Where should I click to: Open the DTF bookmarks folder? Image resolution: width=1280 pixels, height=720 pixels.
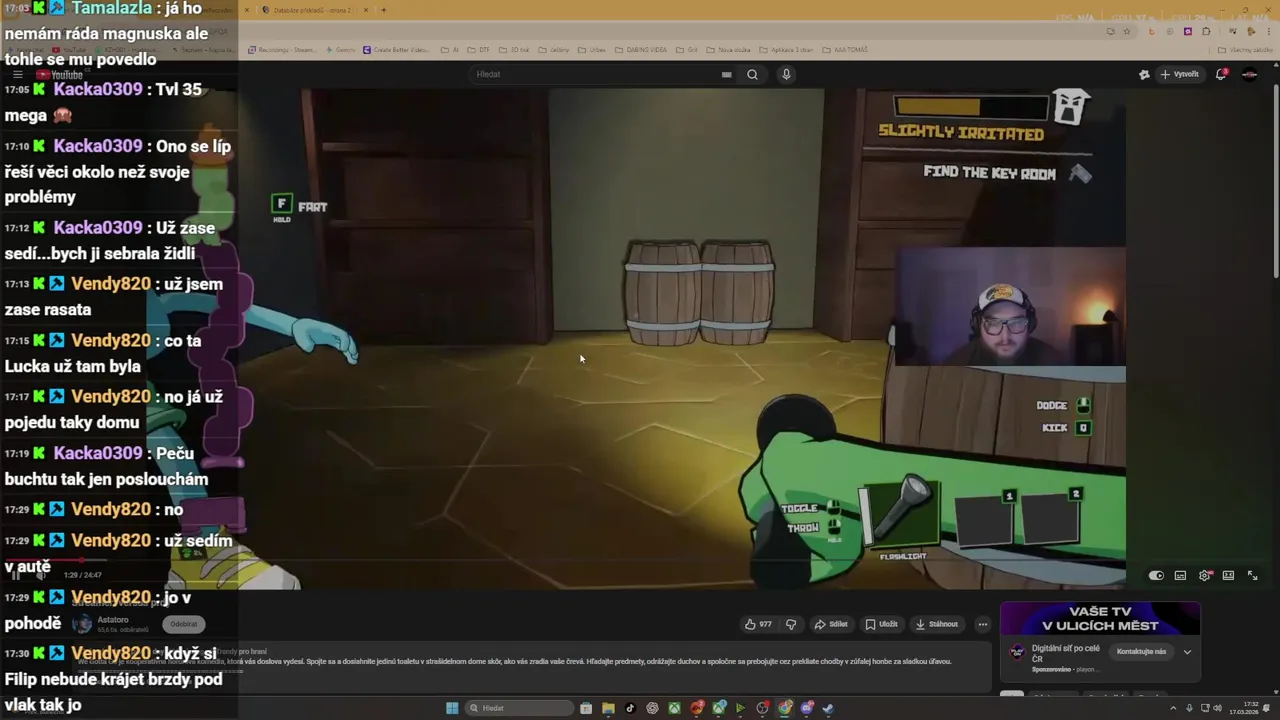[480, 50]
